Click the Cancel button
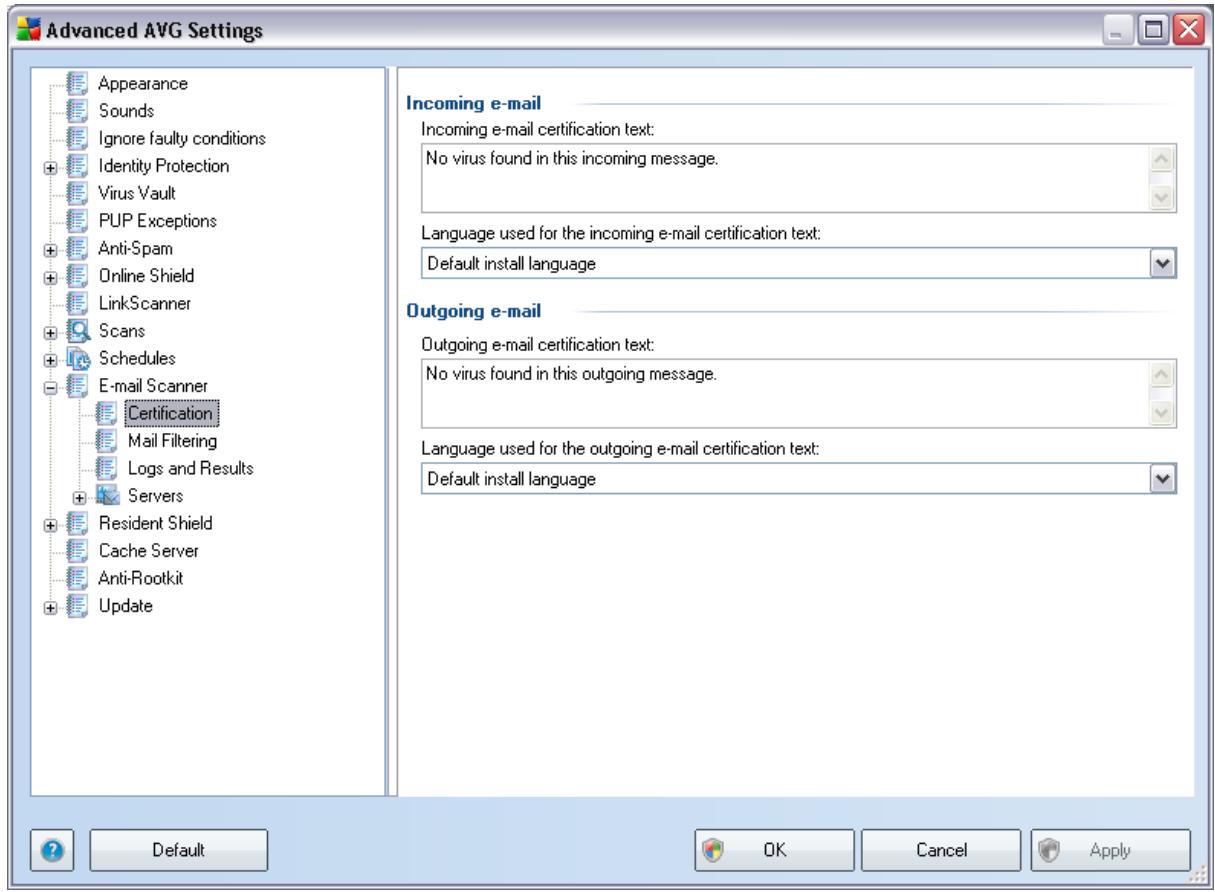This screenshot has width=1215, height=892. [x=940, y=849]
